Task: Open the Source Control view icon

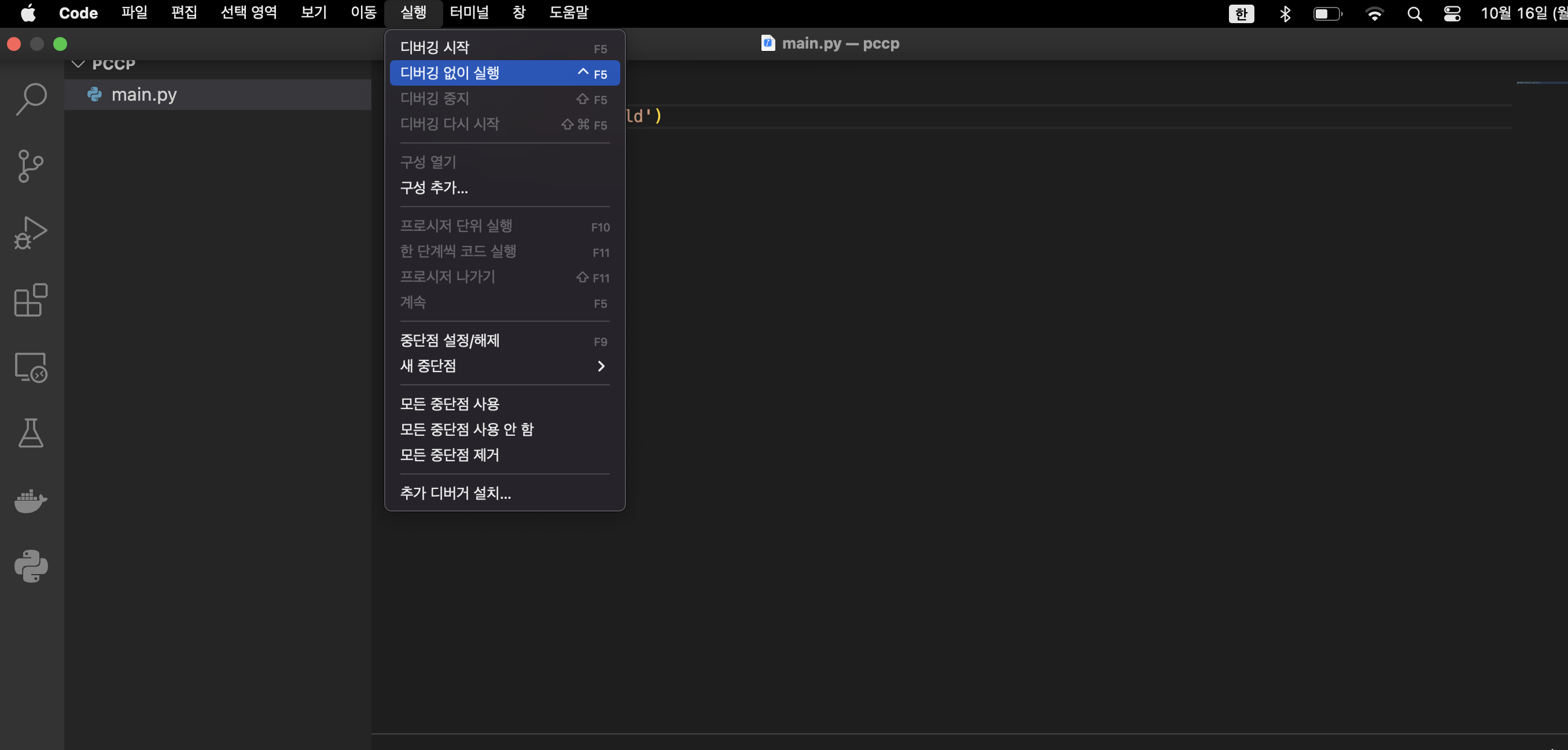Action: coord(31,166)
